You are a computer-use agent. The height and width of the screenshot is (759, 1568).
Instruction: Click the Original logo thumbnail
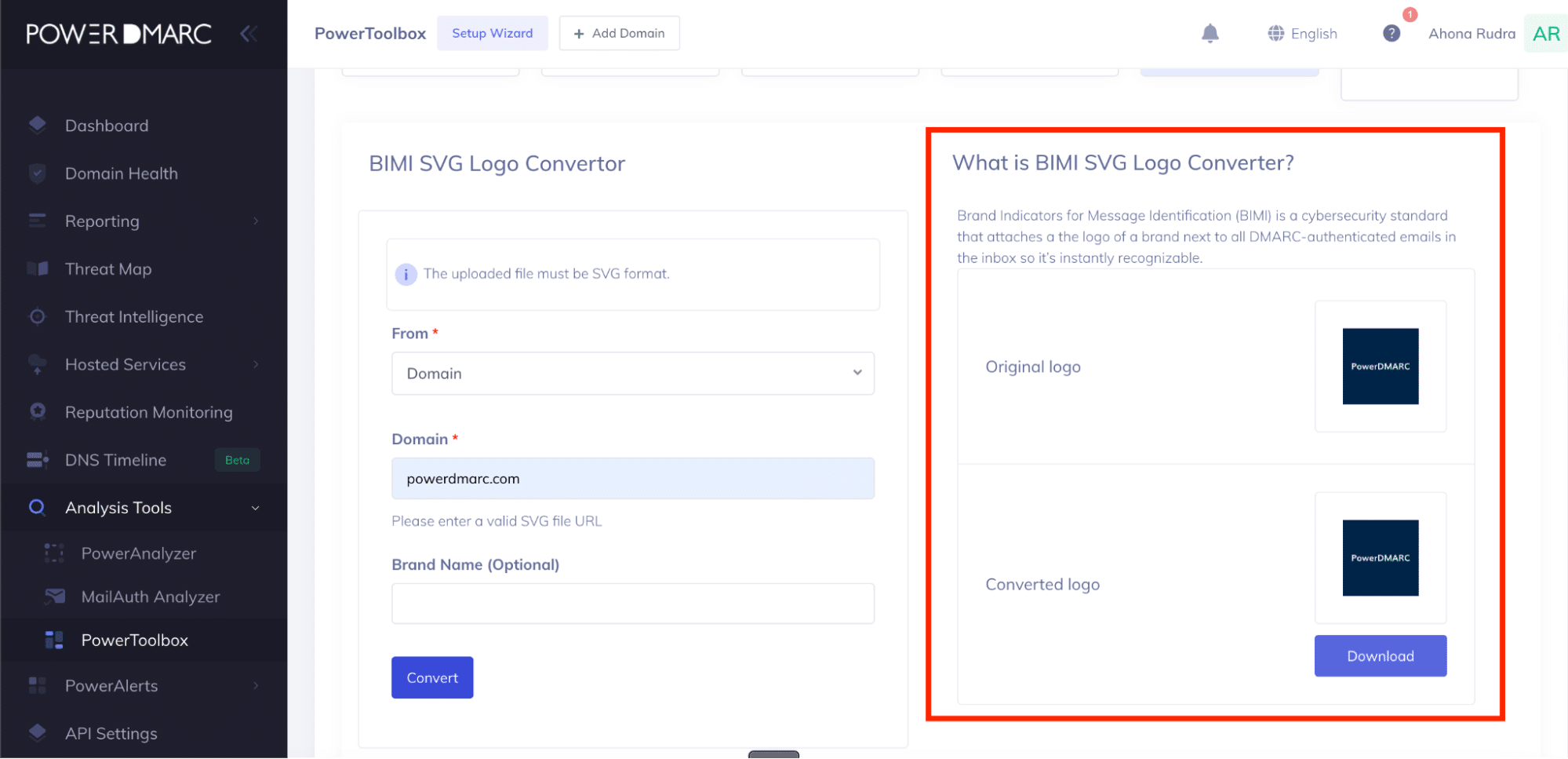pyautogui.click(x=1381, y=367)
